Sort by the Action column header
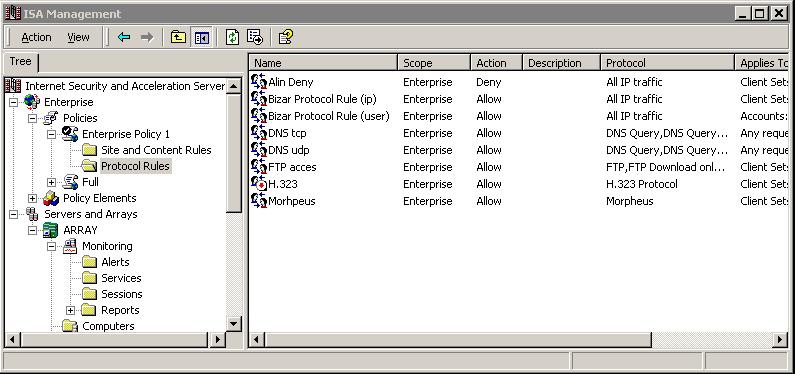The width and height of the screenshot is (795, 374). [x=496, y=63]
